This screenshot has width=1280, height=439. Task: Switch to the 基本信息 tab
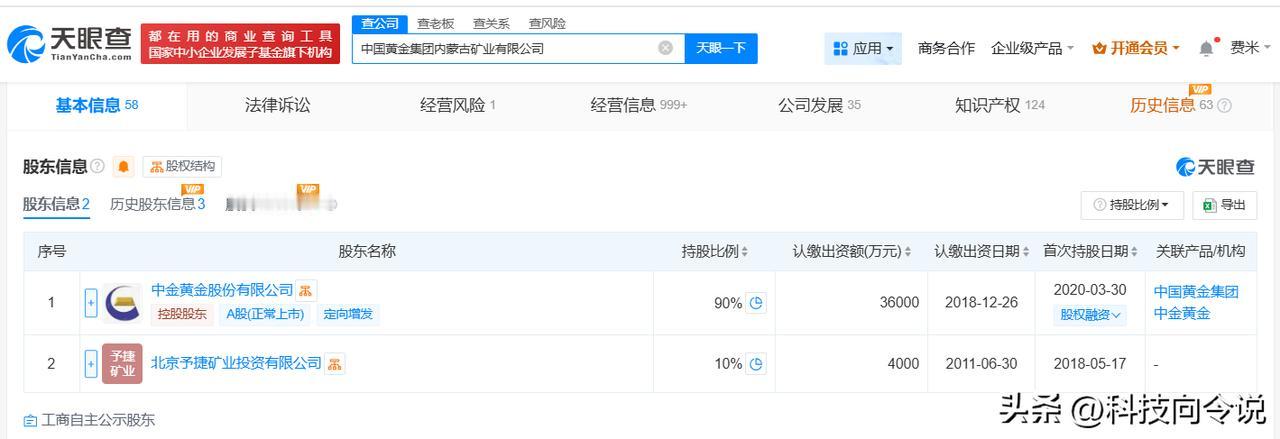pyautogui.click(x=97, y=105)
